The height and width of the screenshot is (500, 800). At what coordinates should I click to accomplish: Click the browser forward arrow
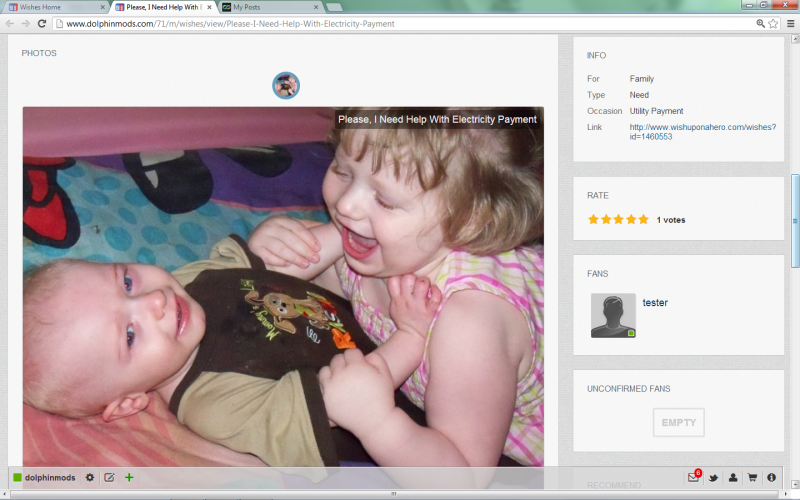[x=26, y=23]
